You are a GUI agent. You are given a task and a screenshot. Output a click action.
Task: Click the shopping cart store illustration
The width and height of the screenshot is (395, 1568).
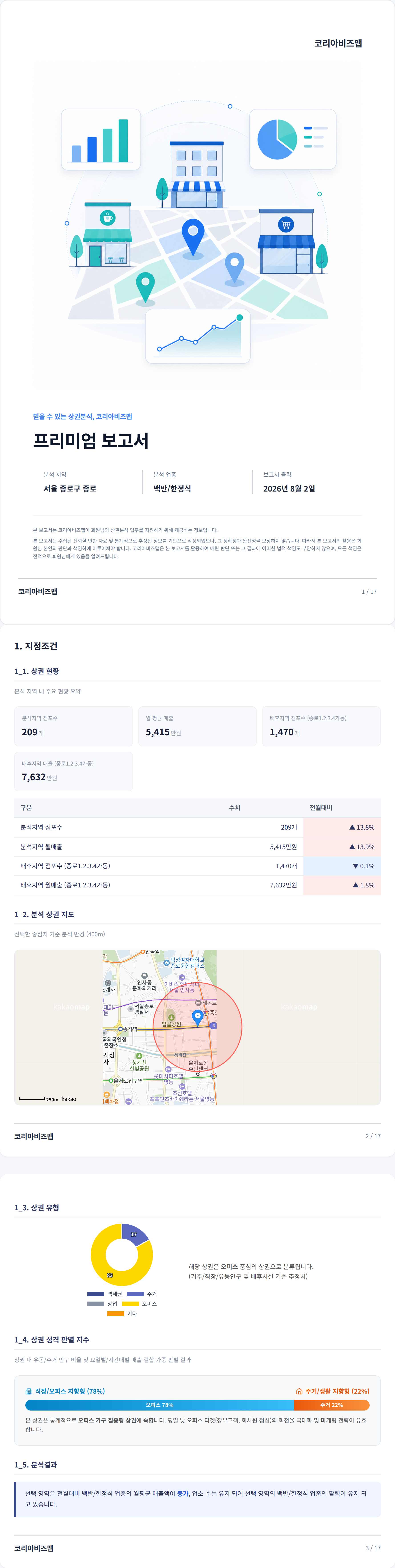[286, 242]
